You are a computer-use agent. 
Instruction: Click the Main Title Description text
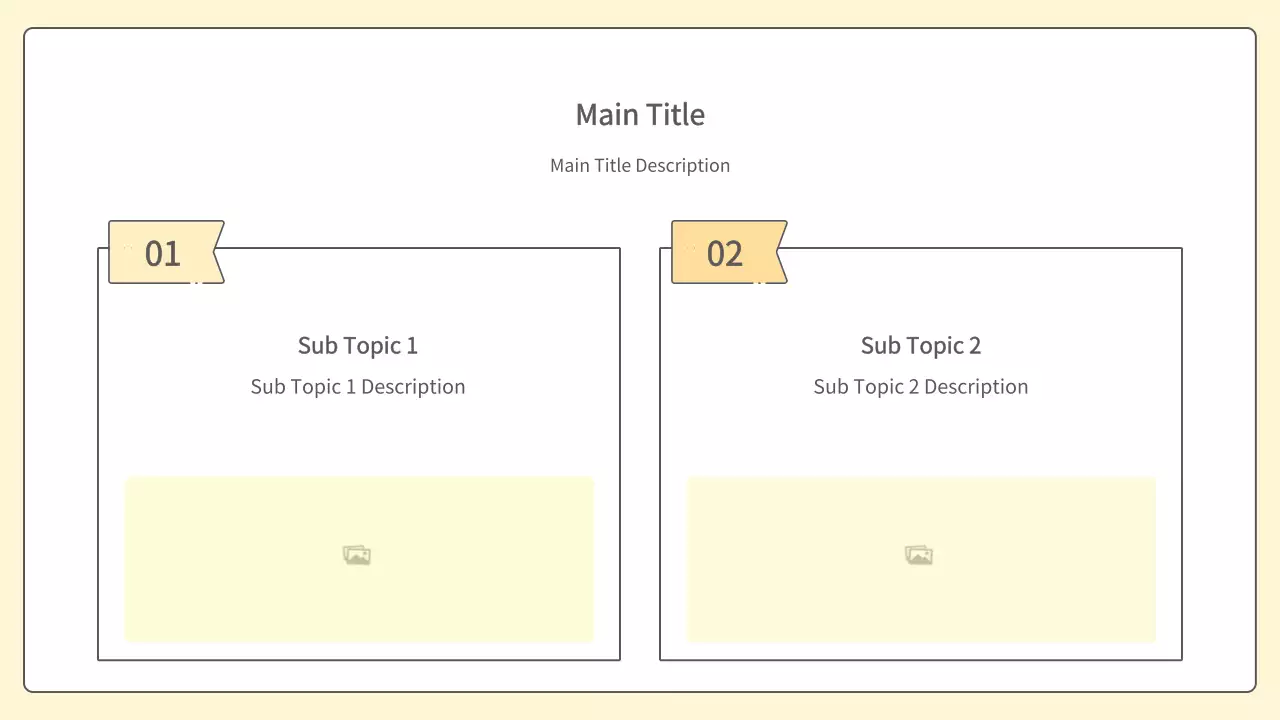pyautogui.click(x=640, y=166)
